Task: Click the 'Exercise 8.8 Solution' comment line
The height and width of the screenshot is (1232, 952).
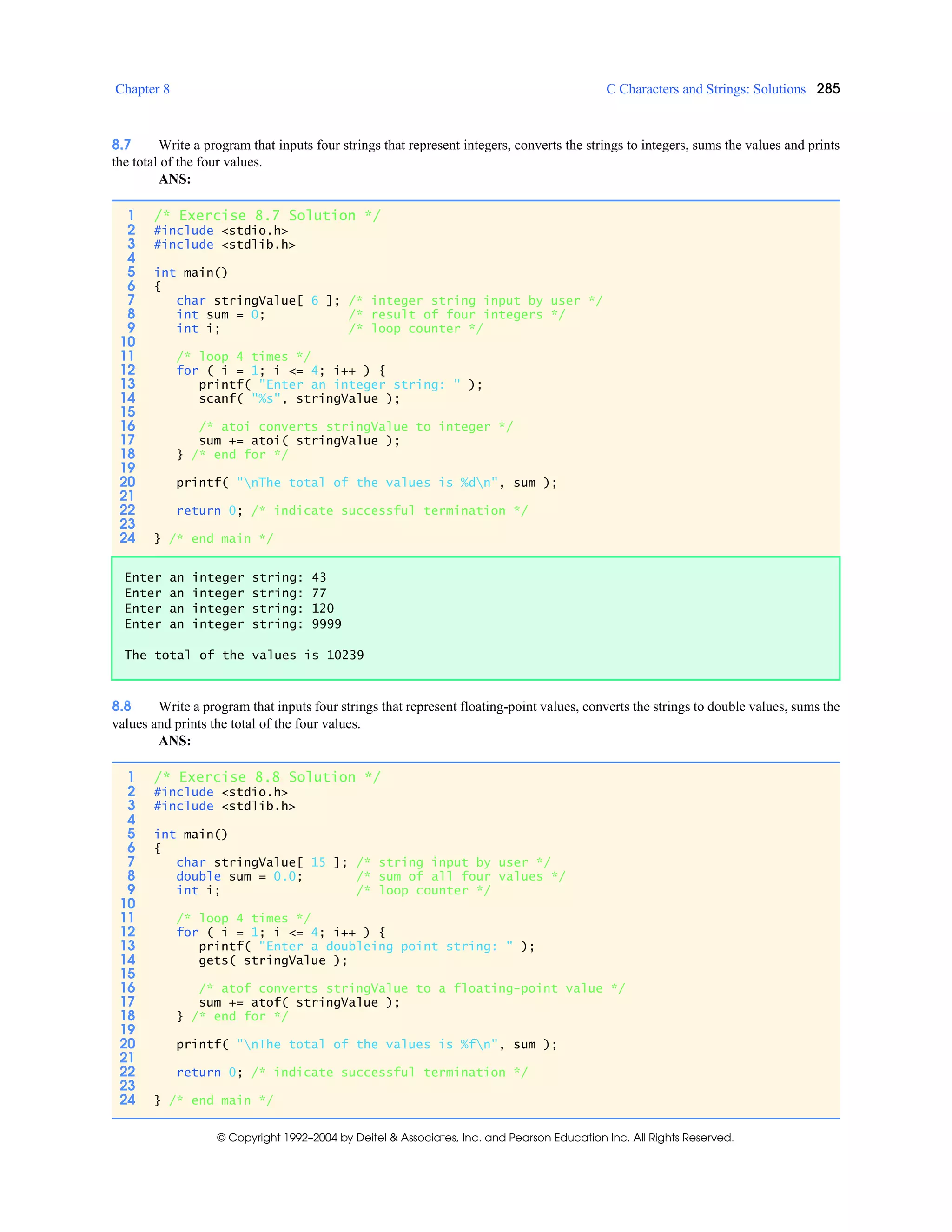Action: (267, 777)
